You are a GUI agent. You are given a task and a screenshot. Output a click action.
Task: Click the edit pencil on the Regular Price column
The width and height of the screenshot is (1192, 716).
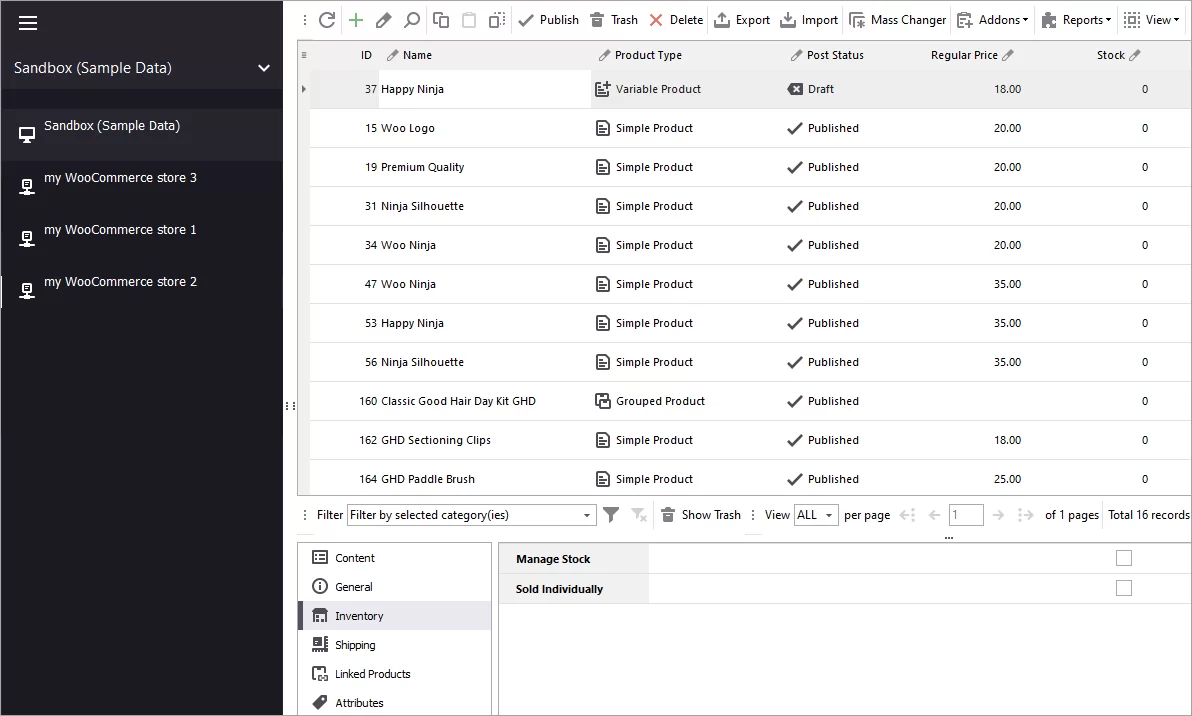tap(1009, 55)
